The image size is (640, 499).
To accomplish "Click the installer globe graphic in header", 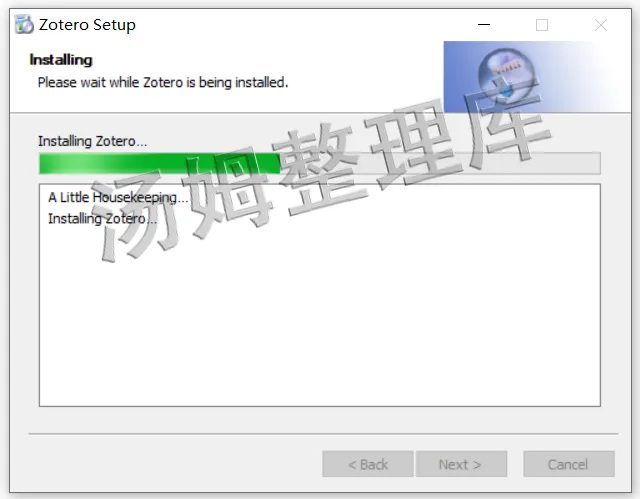I will [x=507, y=75].
